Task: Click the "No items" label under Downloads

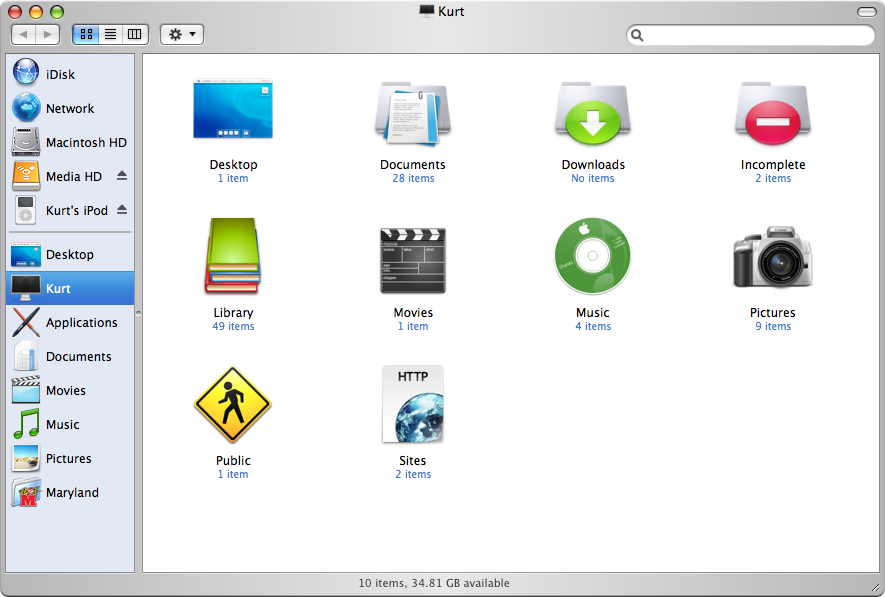Action: pos(593,178)
